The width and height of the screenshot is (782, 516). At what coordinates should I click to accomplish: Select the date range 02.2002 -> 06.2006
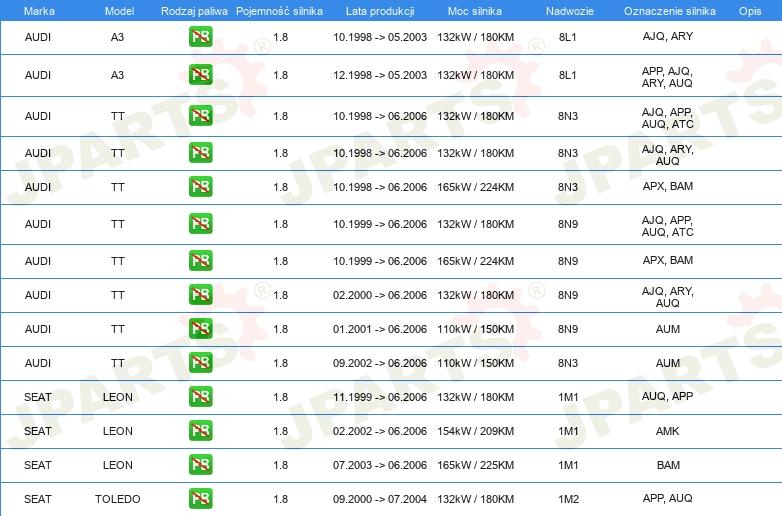(x=380, y=431)
